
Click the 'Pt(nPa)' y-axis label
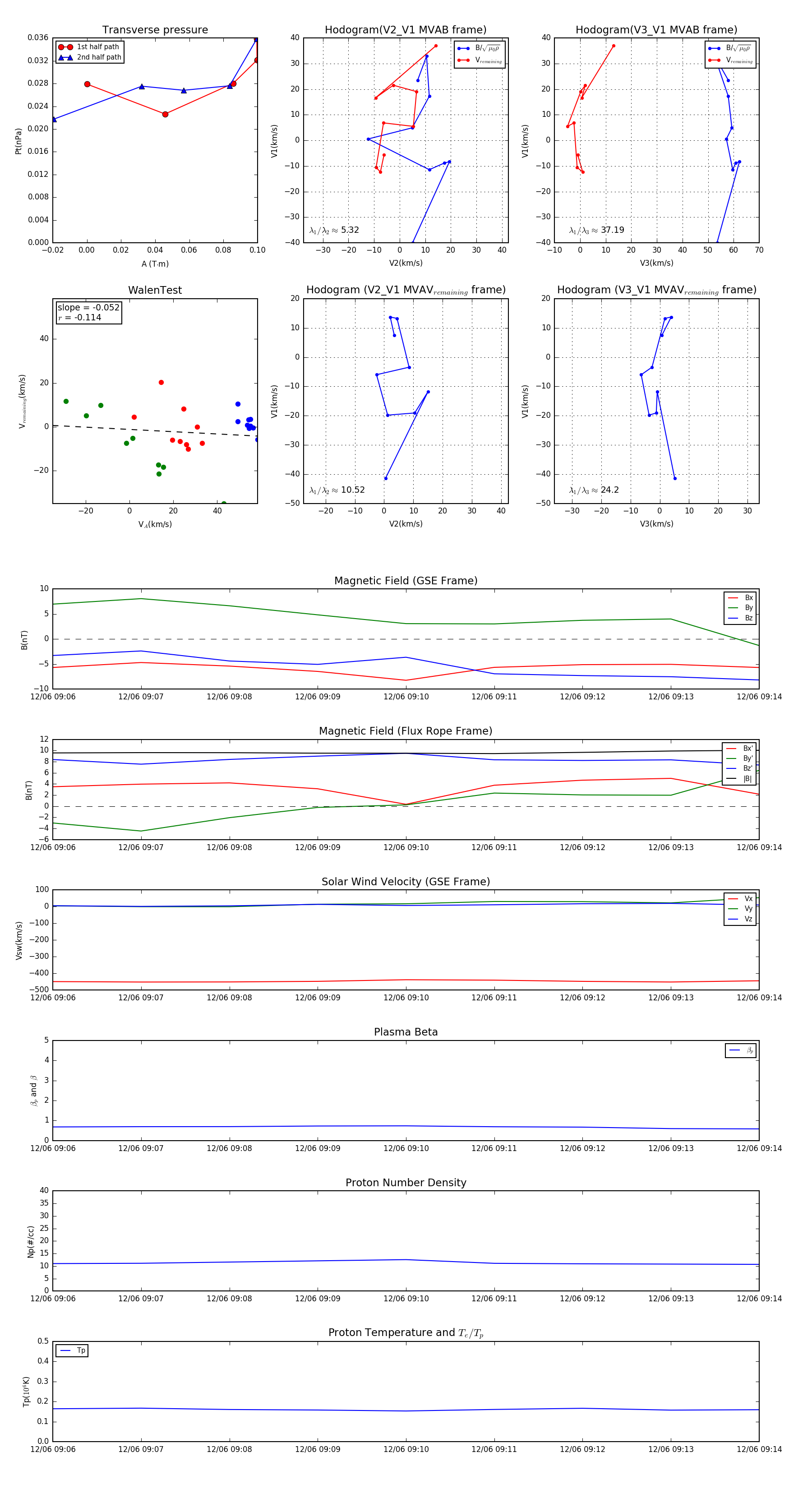pos(18,140)
